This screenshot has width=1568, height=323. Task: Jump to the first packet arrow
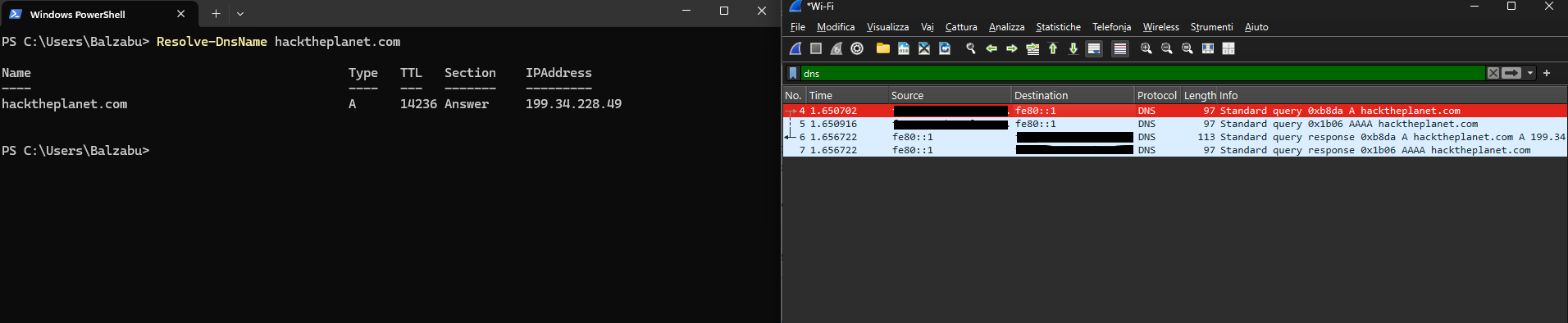click(1053, 48)
